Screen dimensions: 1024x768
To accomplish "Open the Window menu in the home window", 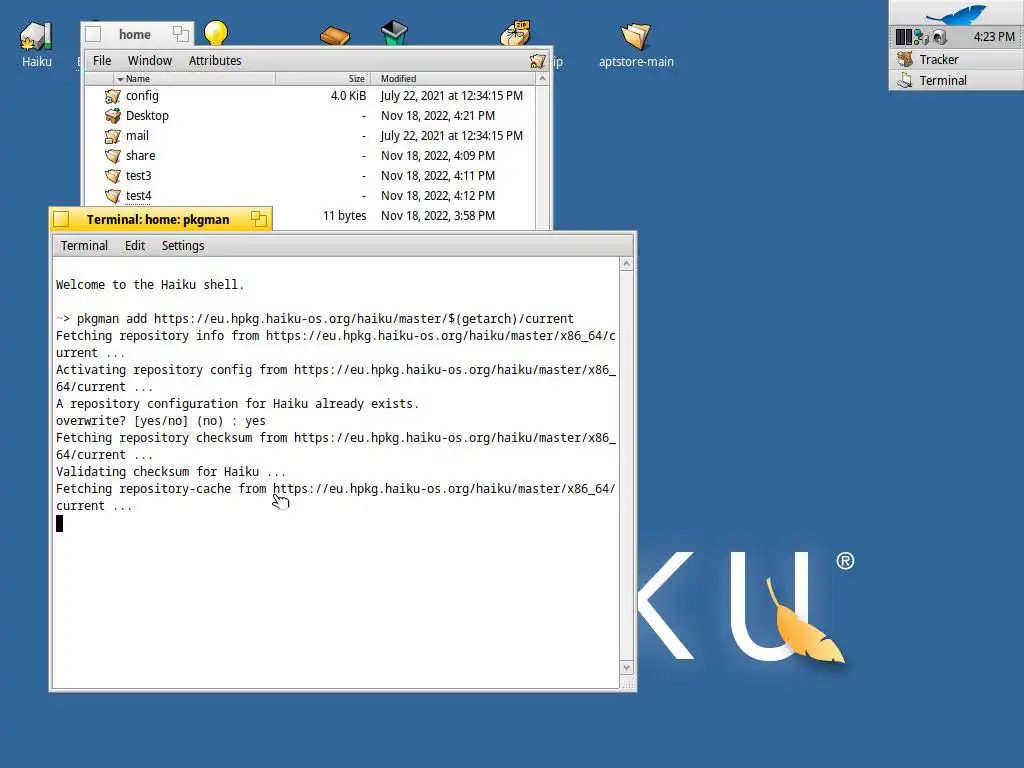I will point(150,61).
